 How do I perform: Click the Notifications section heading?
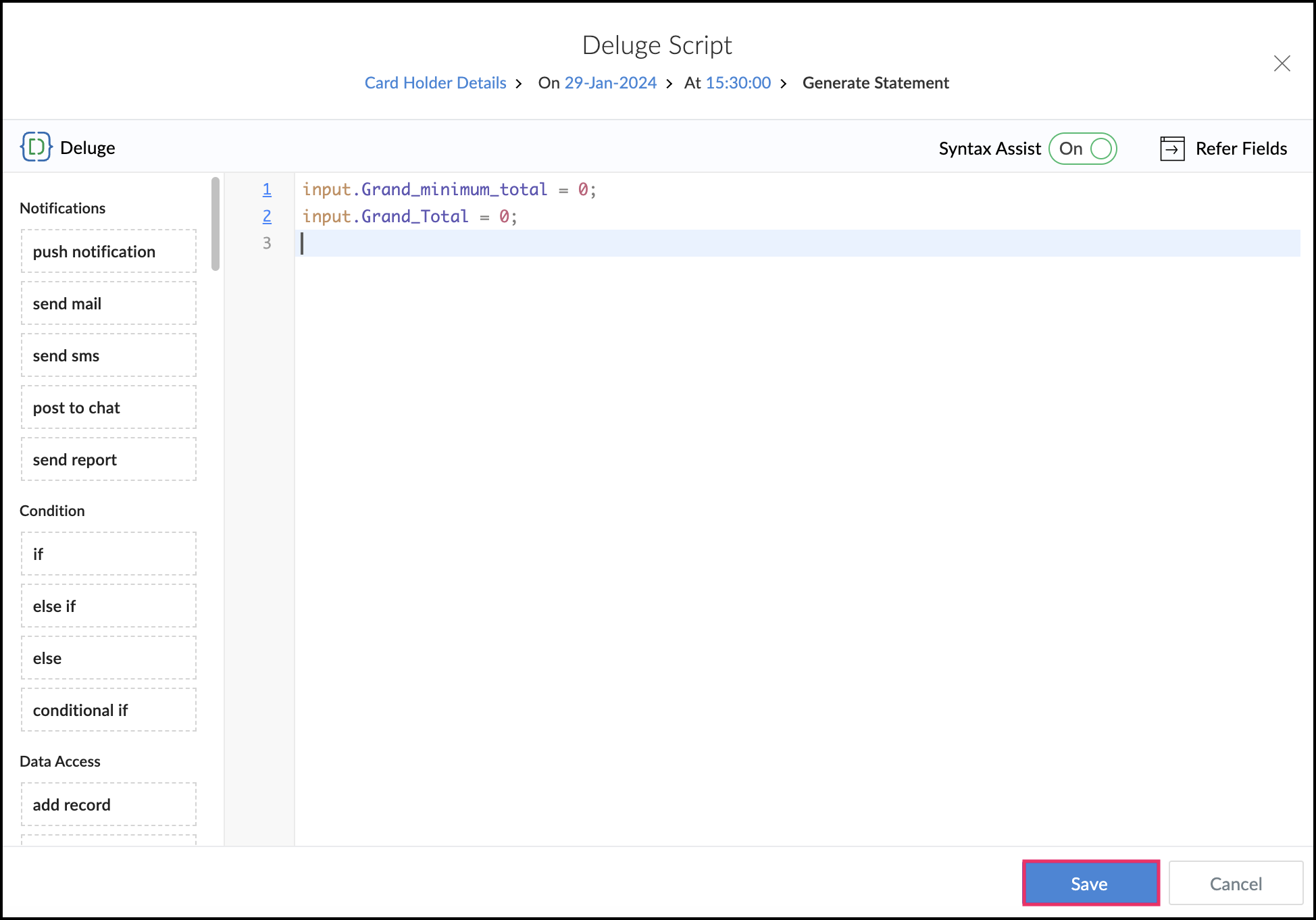pos(62,208)
